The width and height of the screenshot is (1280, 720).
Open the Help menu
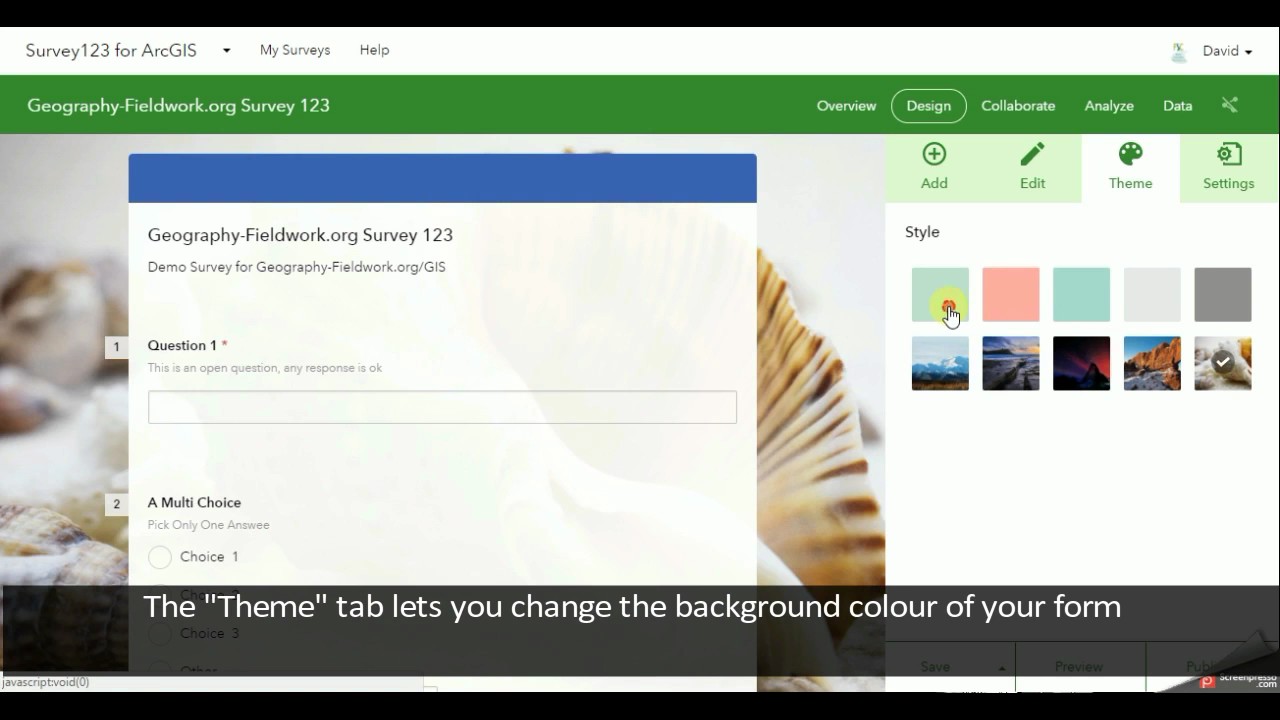pos(374,50)
